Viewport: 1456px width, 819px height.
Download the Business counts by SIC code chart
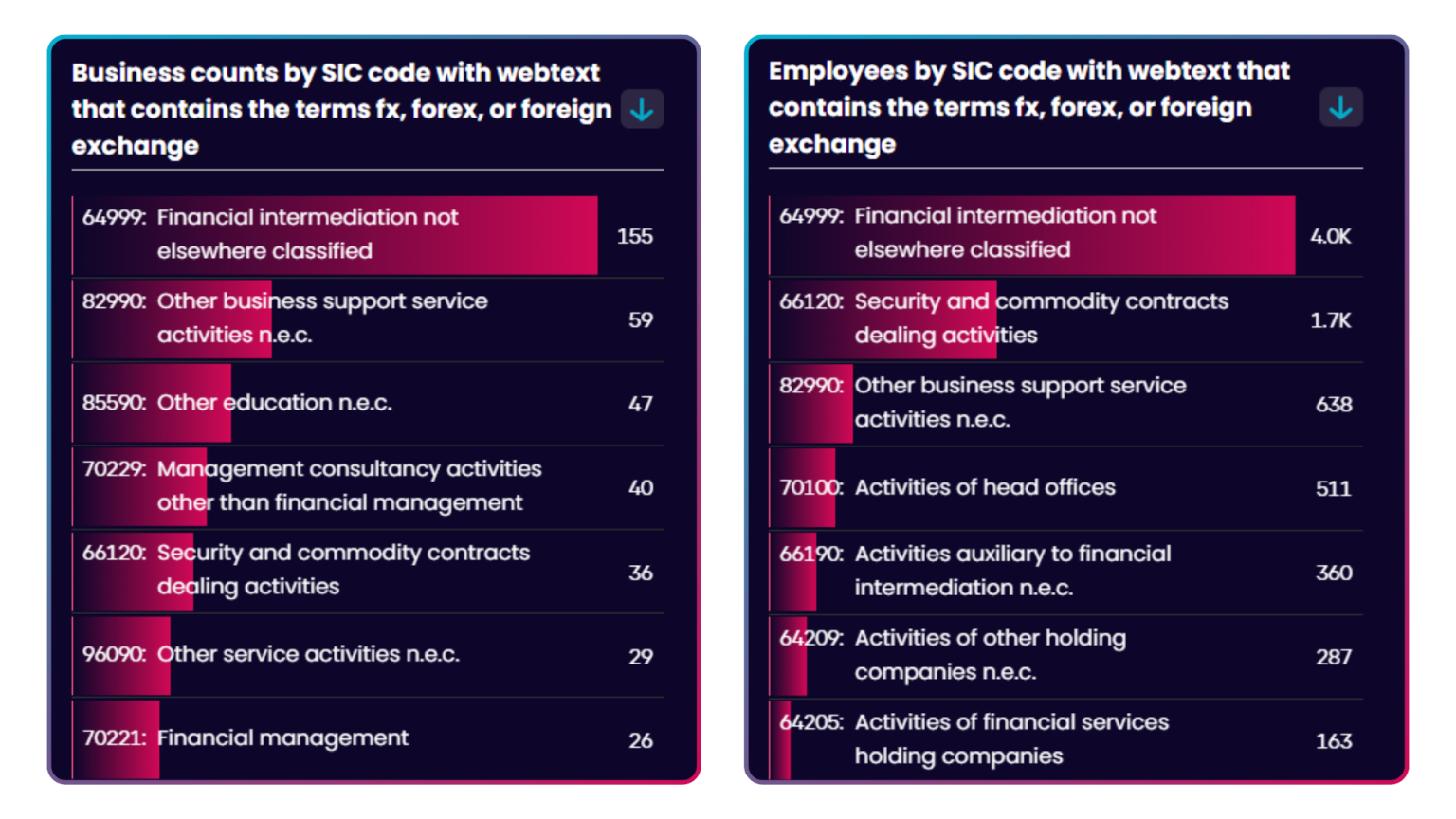coord(642,110)
